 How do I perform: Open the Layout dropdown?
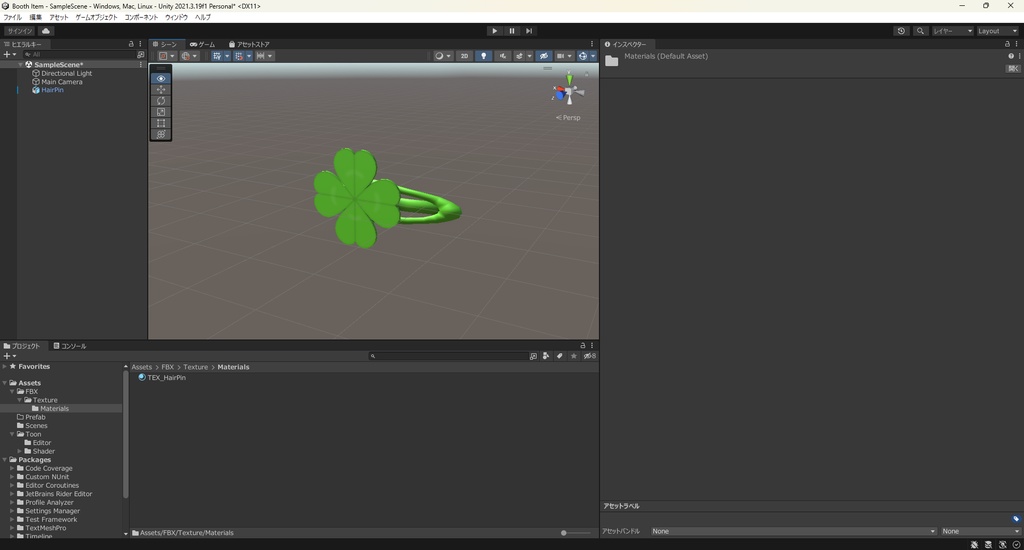click(x=997, y=31)
